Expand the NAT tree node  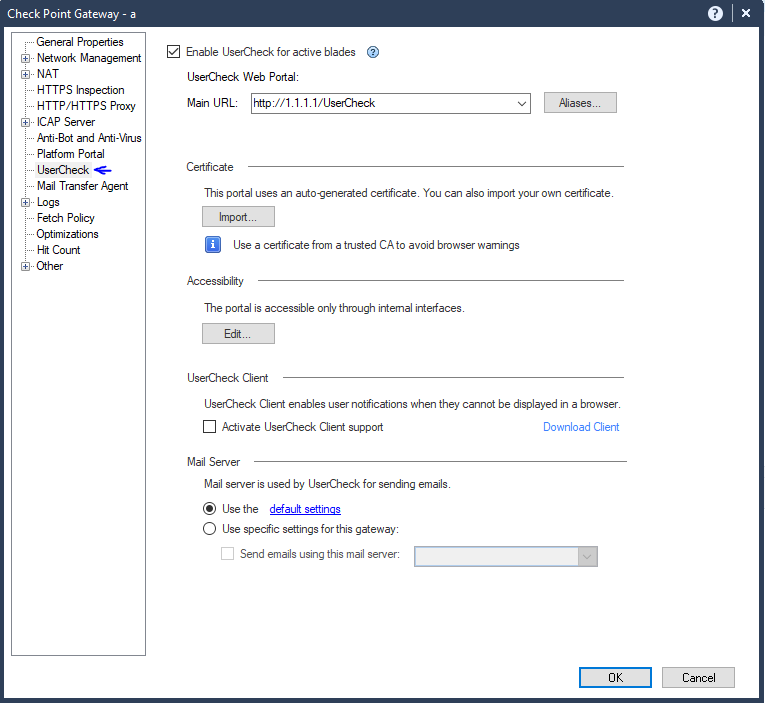point(26,74)
